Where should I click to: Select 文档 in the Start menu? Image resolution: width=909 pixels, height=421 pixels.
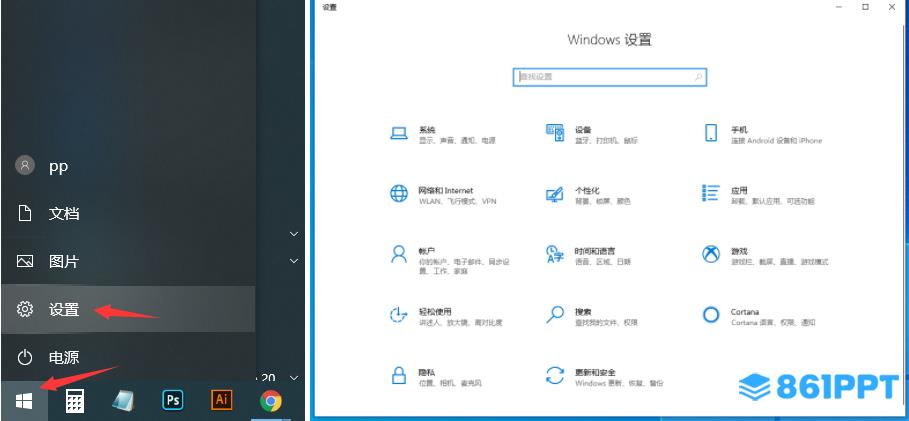click(x=128, y=213)
